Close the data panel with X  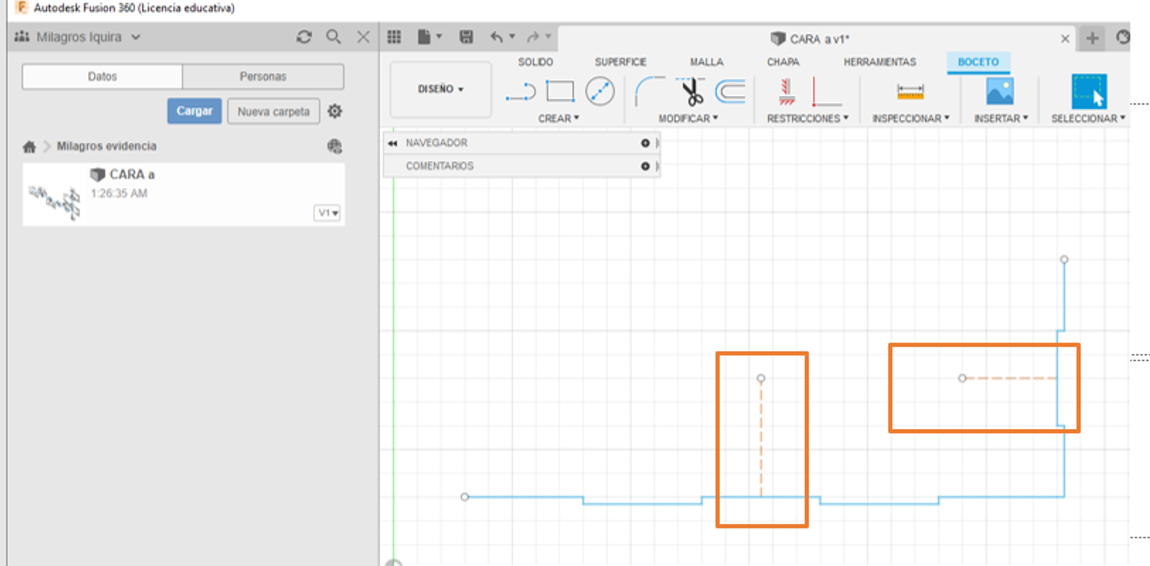[x=363, y=37]
